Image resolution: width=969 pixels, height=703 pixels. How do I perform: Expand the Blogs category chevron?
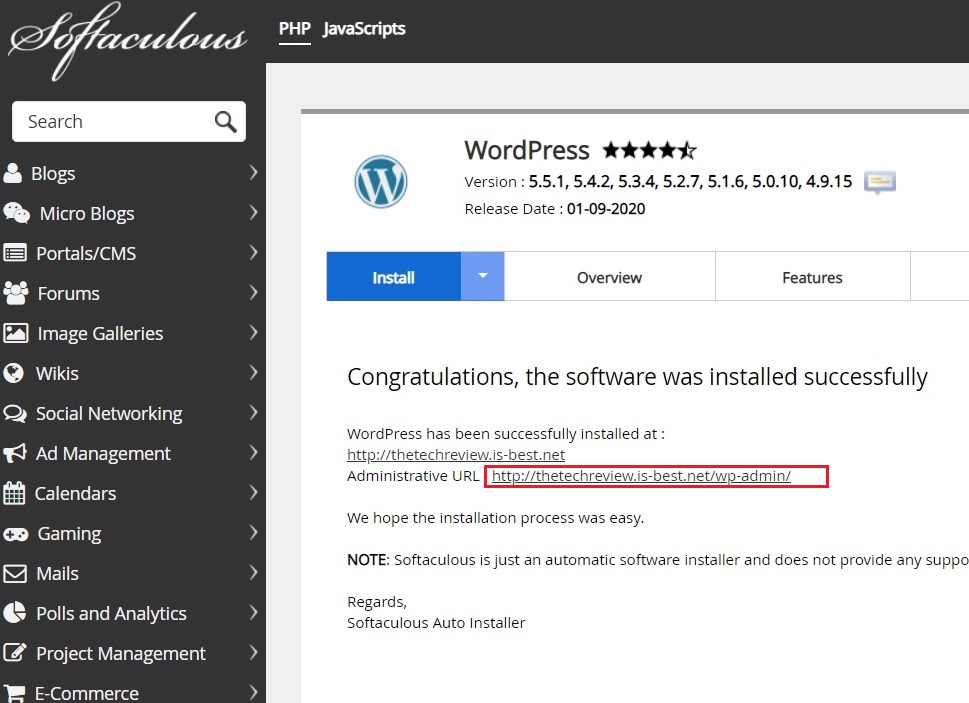(253, 173)
